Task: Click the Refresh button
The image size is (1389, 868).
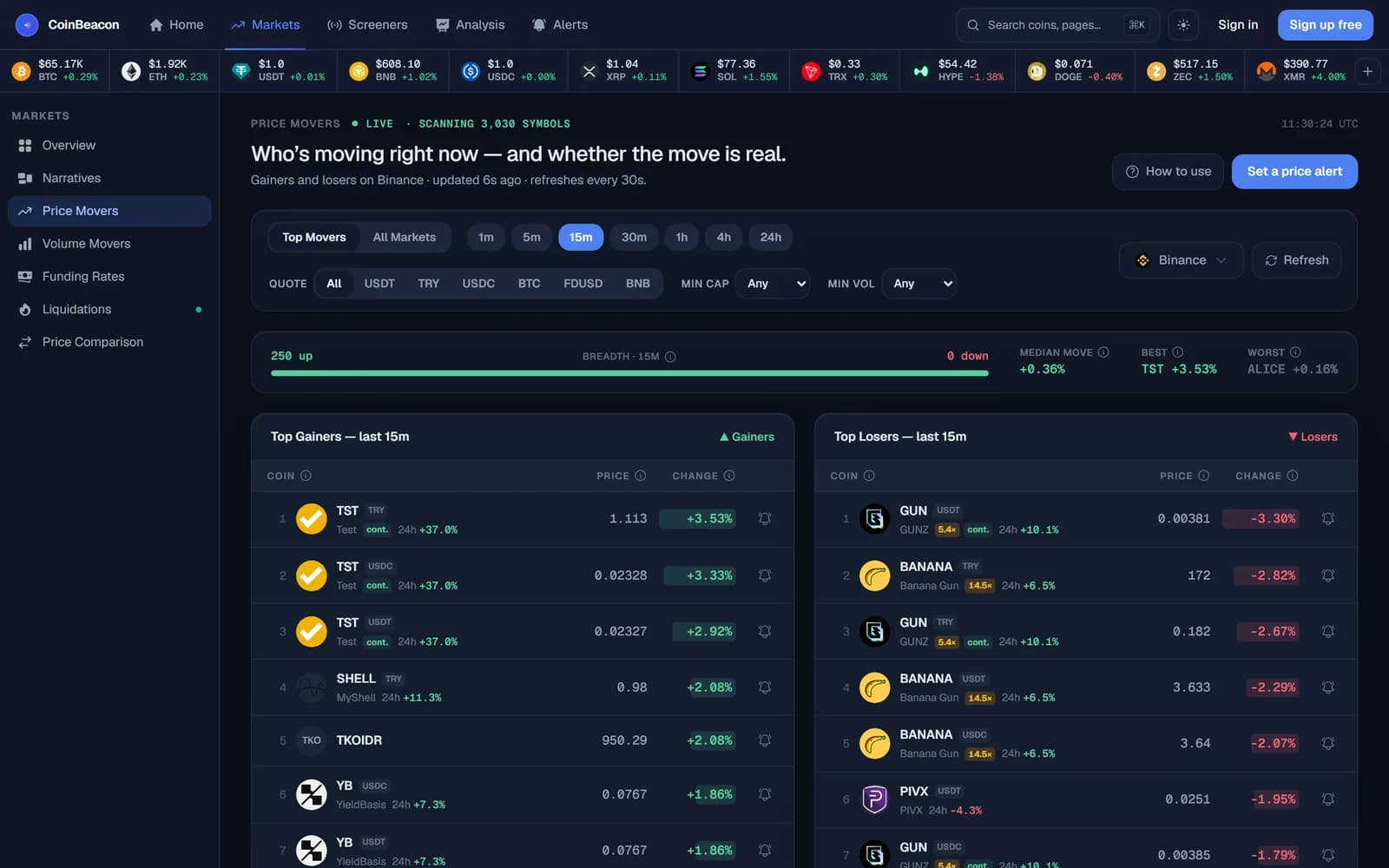Action: (x=1297, y=260)
